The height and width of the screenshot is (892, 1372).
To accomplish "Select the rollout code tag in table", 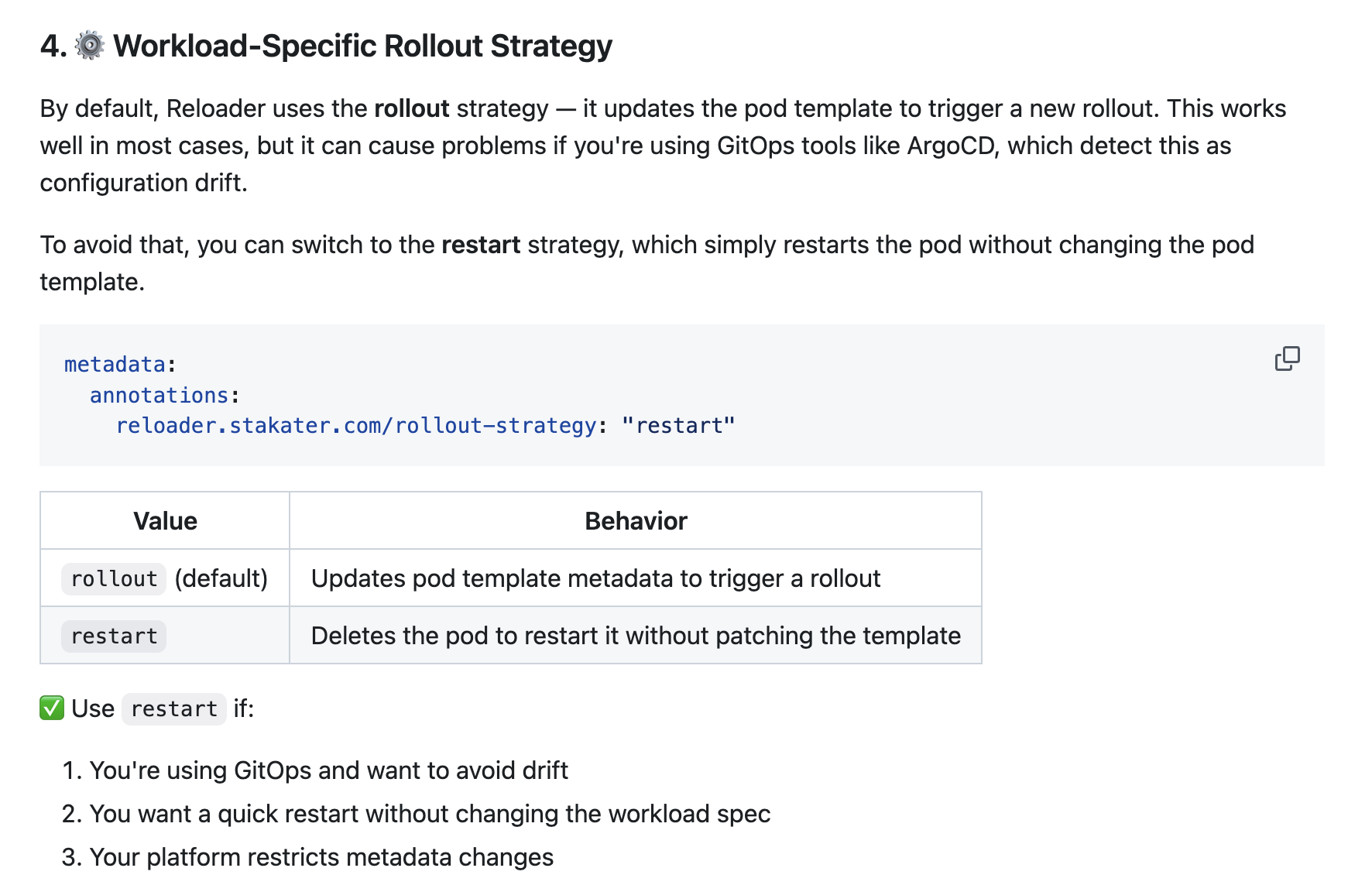I will (114, 578).
